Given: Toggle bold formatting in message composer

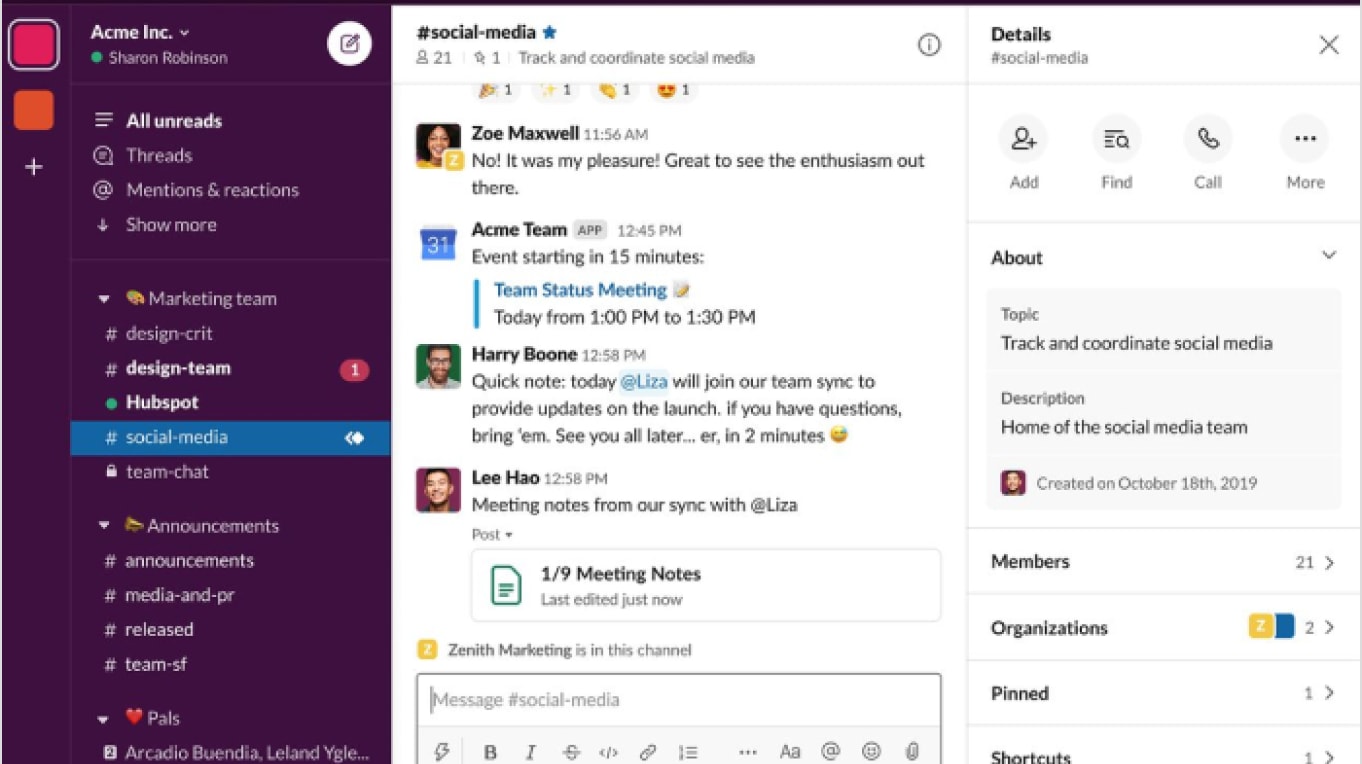Looking at the screenshot, I should (490, 752).
